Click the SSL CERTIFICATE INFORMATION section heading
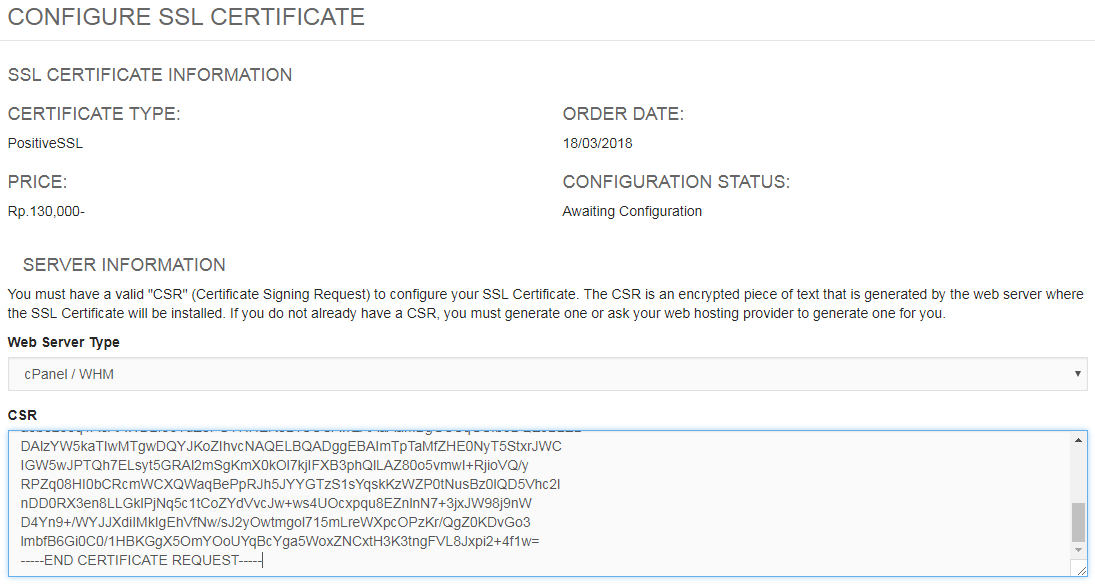The image size is (1095, 587). pyautogui.click(x=150, y=75)
